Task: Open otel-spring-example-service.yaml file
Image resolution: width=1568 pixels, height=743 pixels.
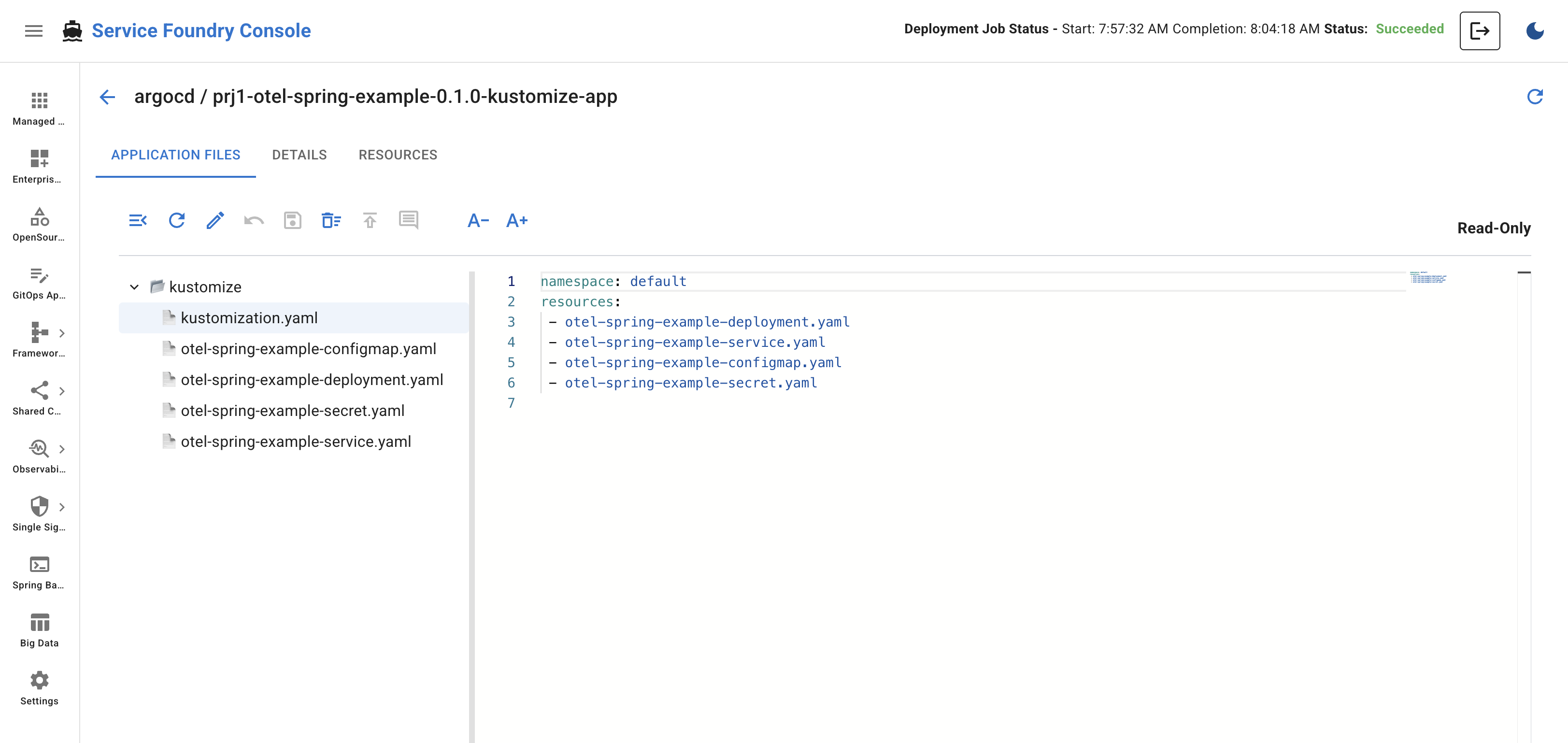Action: click(293, 442)
